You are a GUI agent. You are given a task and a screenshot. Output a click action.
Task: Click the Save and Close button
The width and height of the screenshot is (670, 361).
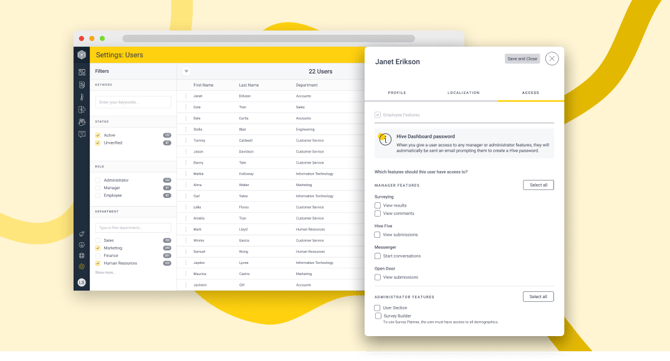pos(522,59)
